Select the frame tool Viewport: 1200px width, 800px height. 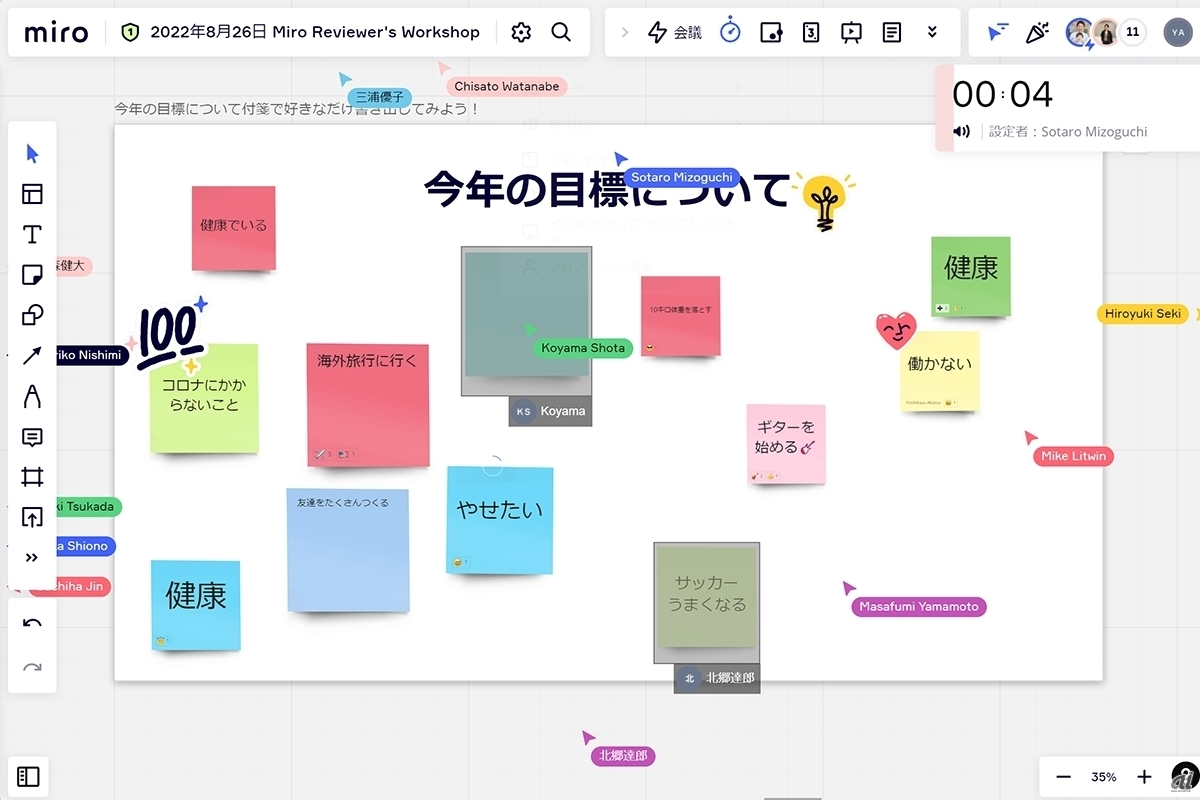pos(32,477)
